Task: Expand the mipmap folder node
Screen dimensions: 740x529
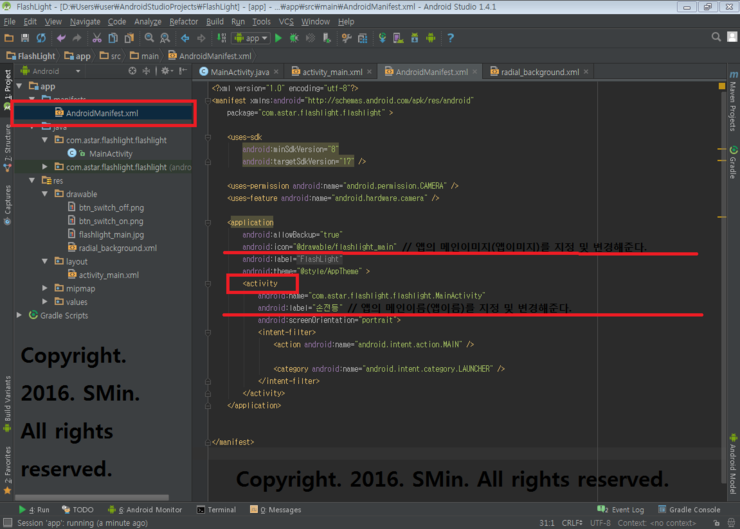Action: pos(45,288)
